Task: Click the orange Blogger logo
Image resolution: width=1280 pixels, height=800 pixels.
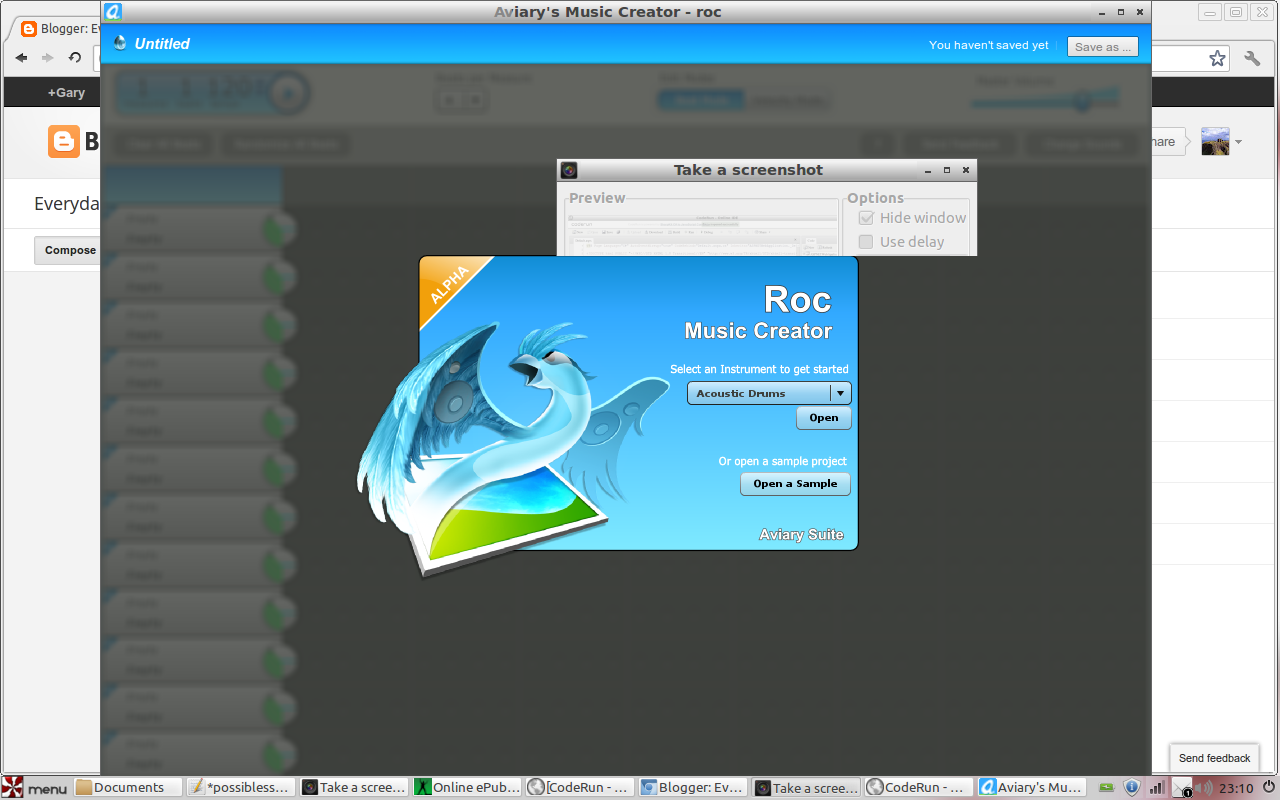Action: [x=63, y=142]
